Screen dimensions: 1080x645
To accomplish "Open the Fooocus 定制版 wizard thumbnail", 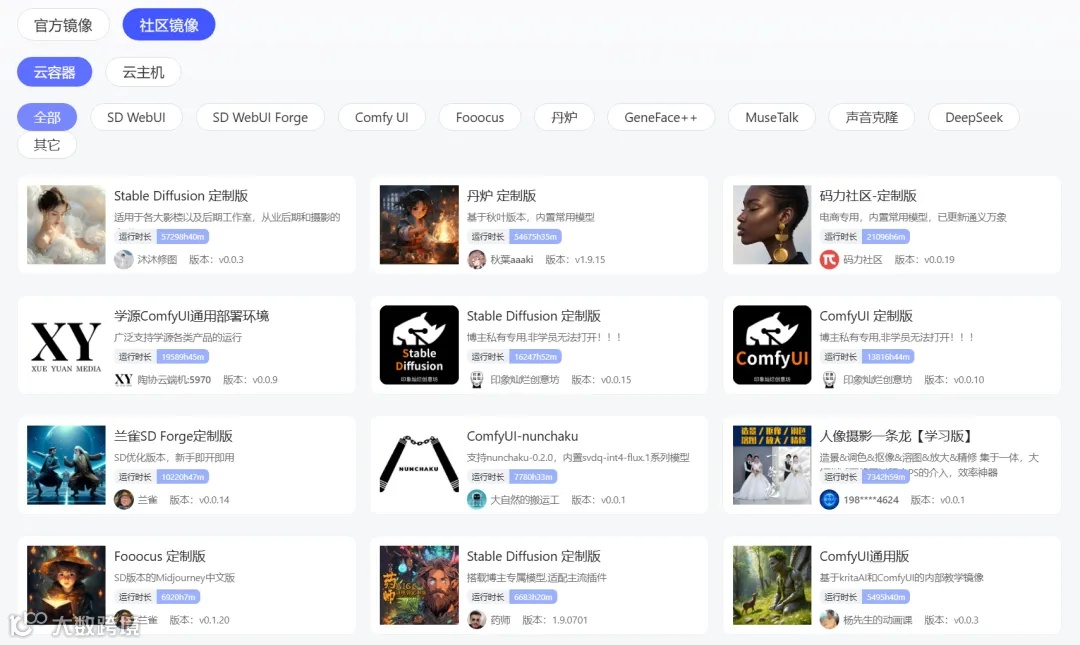I will tap(66, 585).
